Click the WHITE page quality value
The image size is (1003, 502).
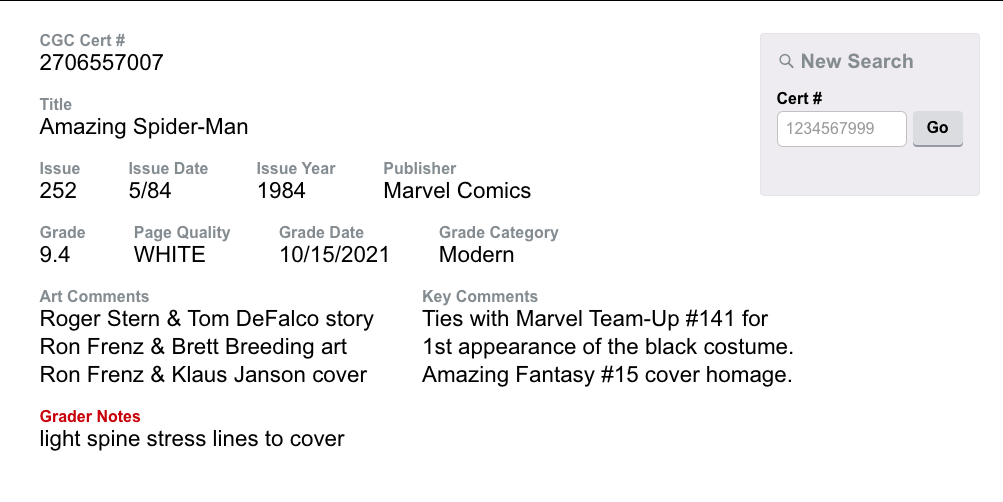(170, 255)
